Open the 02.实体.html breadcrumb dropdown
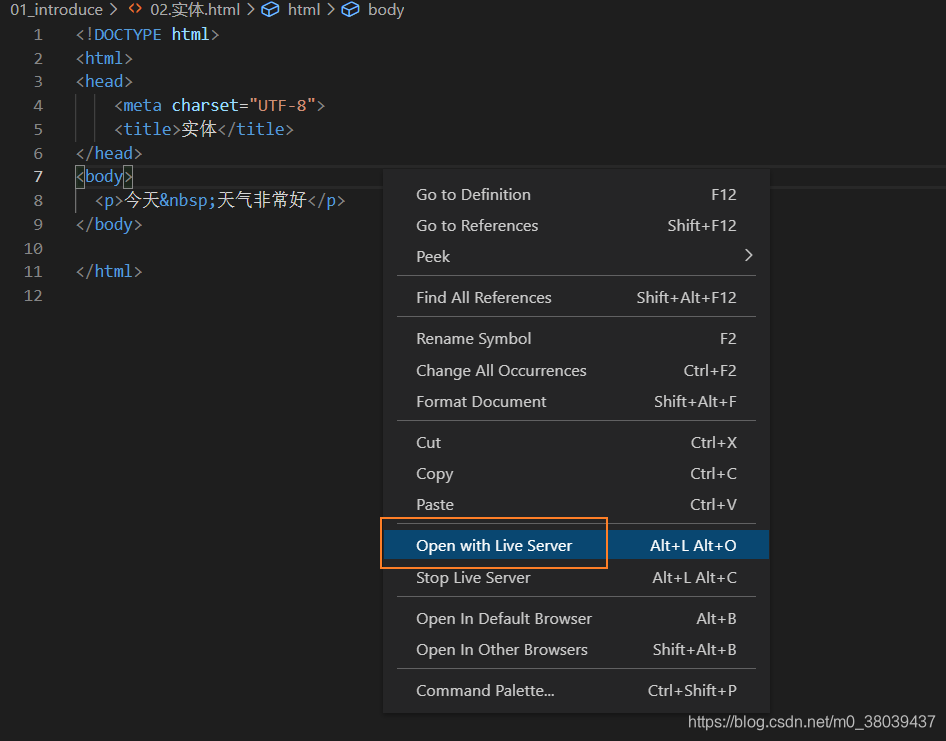Viewport: 946px width, 741px height. pos(195,10)
